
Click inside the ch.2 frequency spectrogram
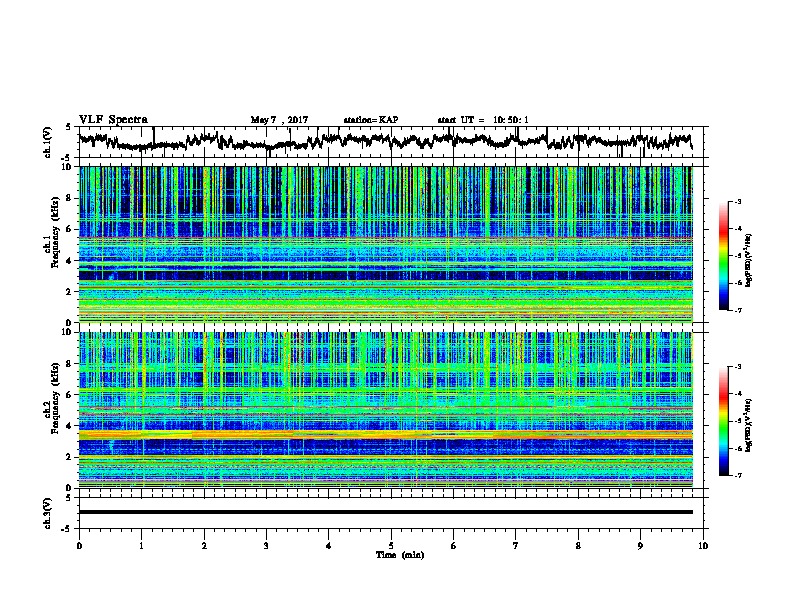[385, 410]
